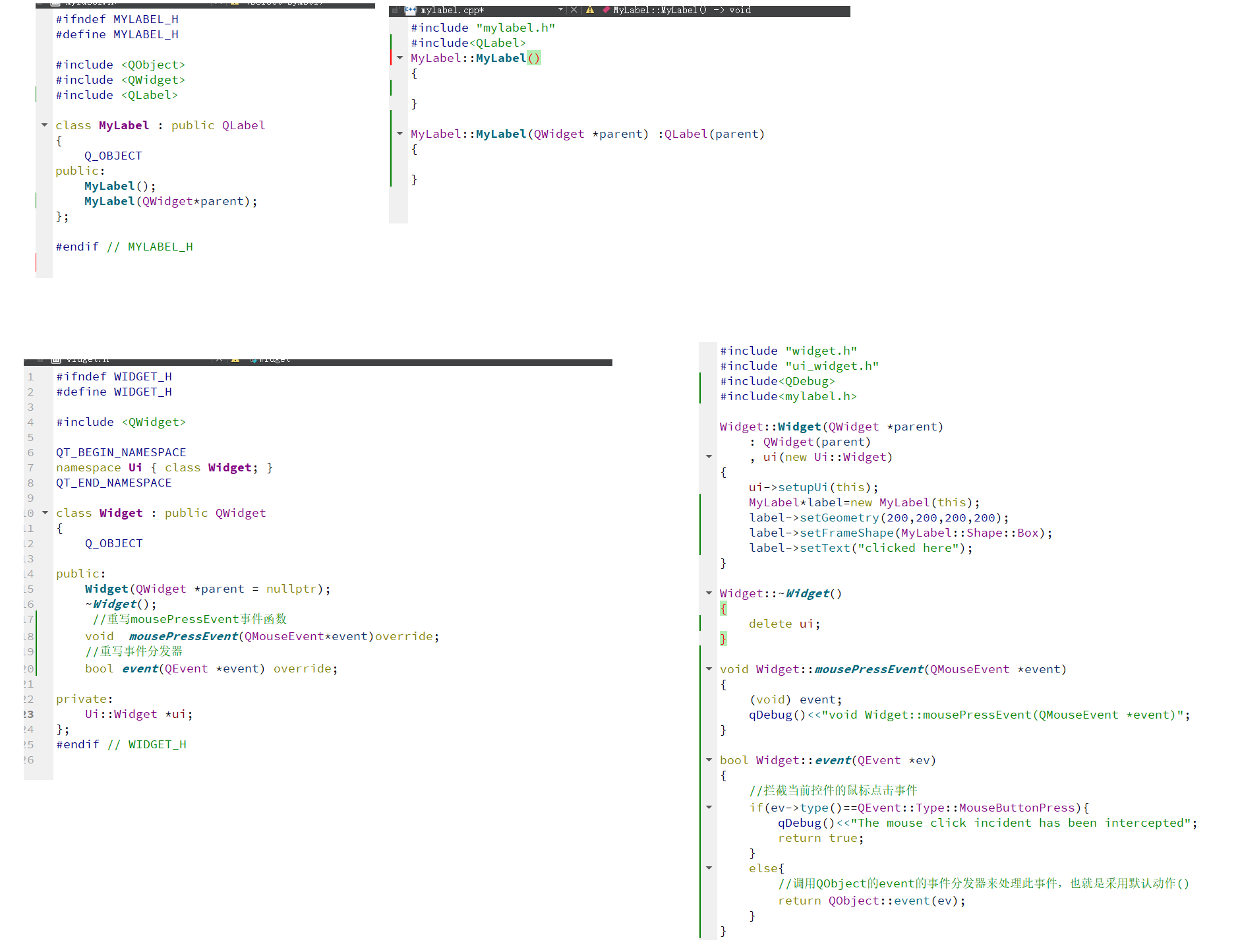Fold bool Widget::event function
This screenshot has width=1240, height=952.
pos(709,760)
